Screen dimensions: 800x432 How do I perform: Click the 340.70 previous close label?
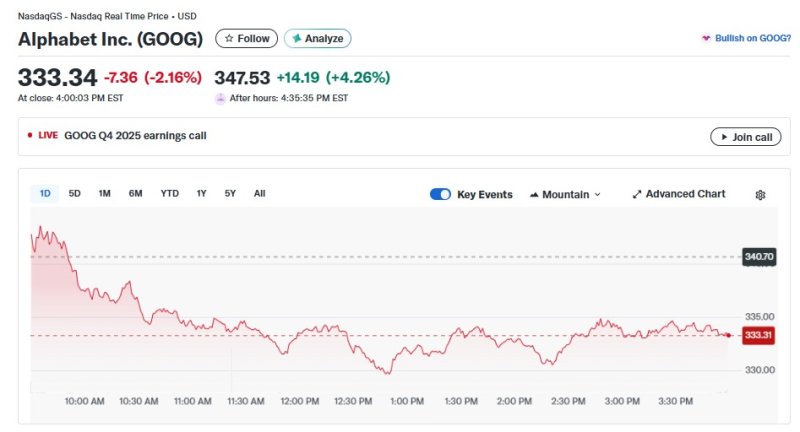point(759,257)
